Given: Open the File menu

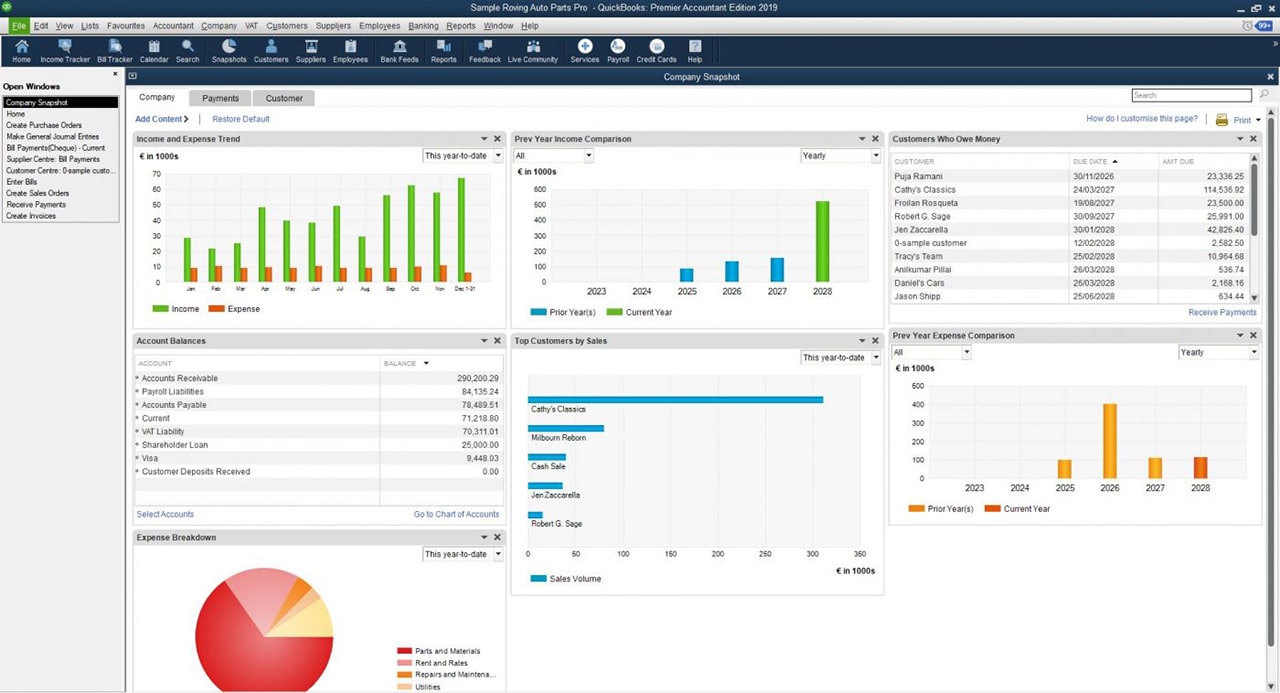Looking at the screenshot, I should tap(19, 25).
